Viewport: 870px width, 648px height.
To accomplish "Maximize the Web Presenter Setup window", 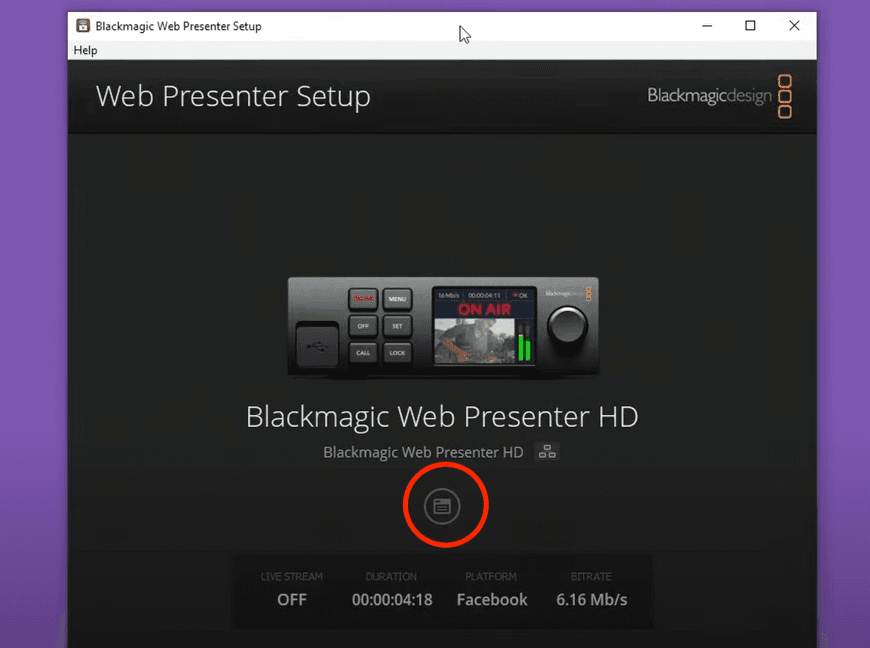I will 750,26.
